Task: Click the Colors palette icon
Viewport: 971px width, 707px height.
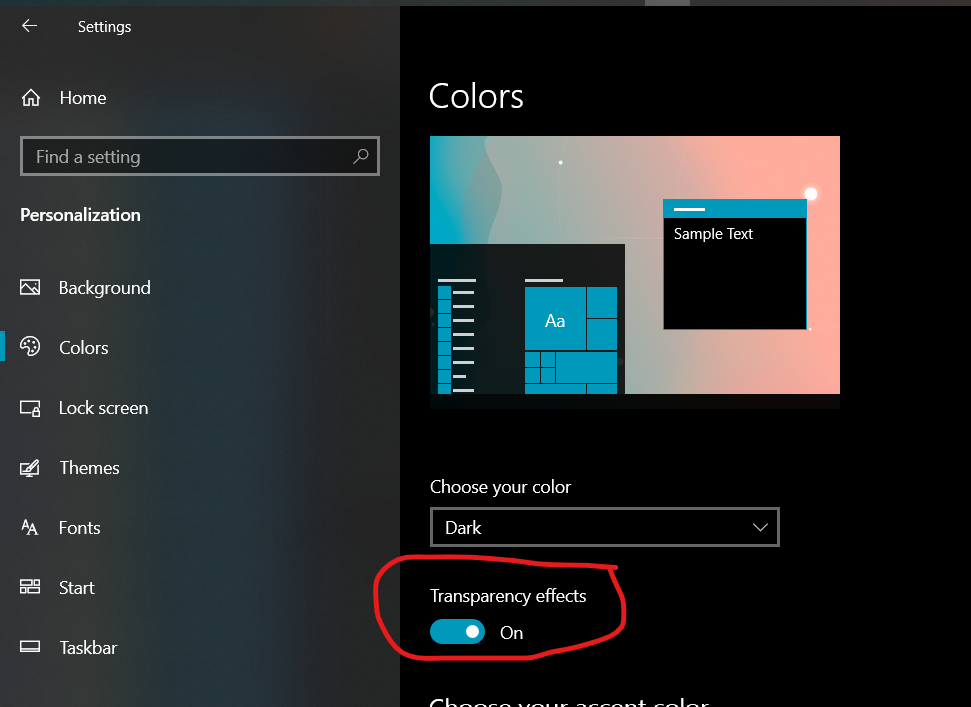Action: [x=30, y=347]
